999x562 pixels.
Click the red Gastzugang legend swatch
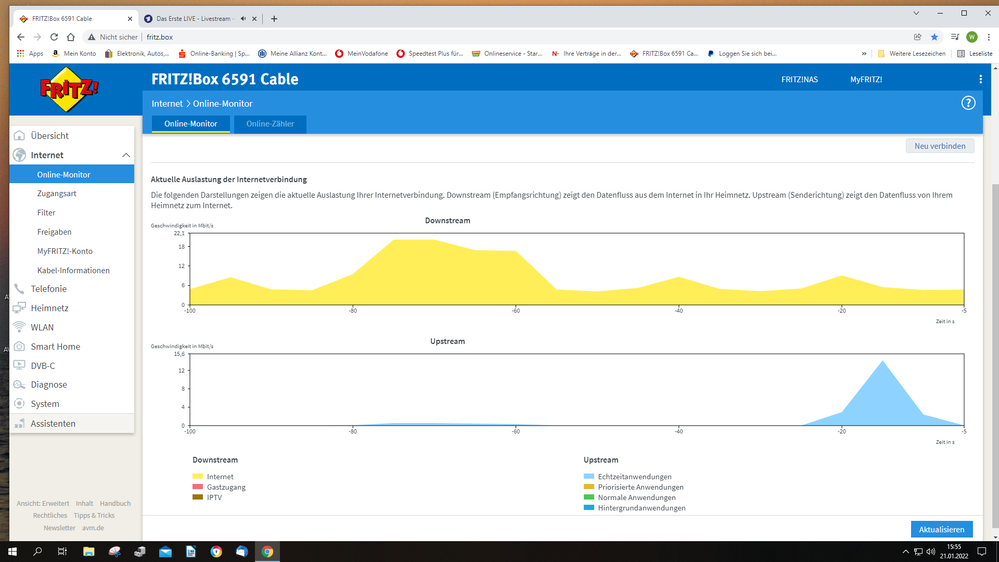pos(198,487)
